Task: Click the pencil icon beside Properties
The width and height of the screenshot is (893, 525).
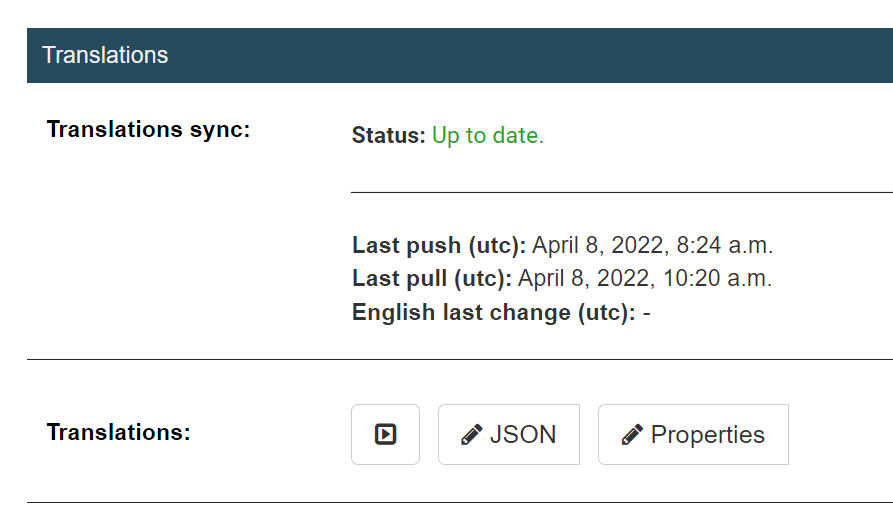Action: click(x=632, y=434)
